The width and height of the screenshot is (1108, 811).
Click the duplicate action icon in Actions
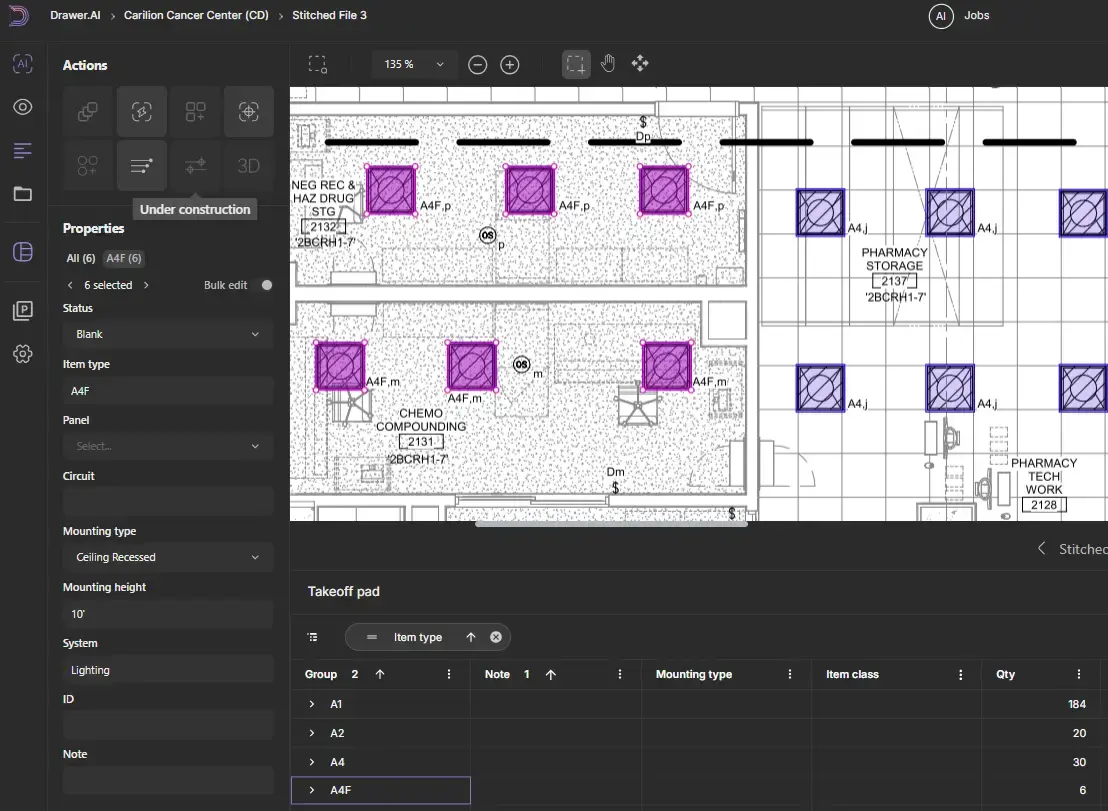point(88,112)
